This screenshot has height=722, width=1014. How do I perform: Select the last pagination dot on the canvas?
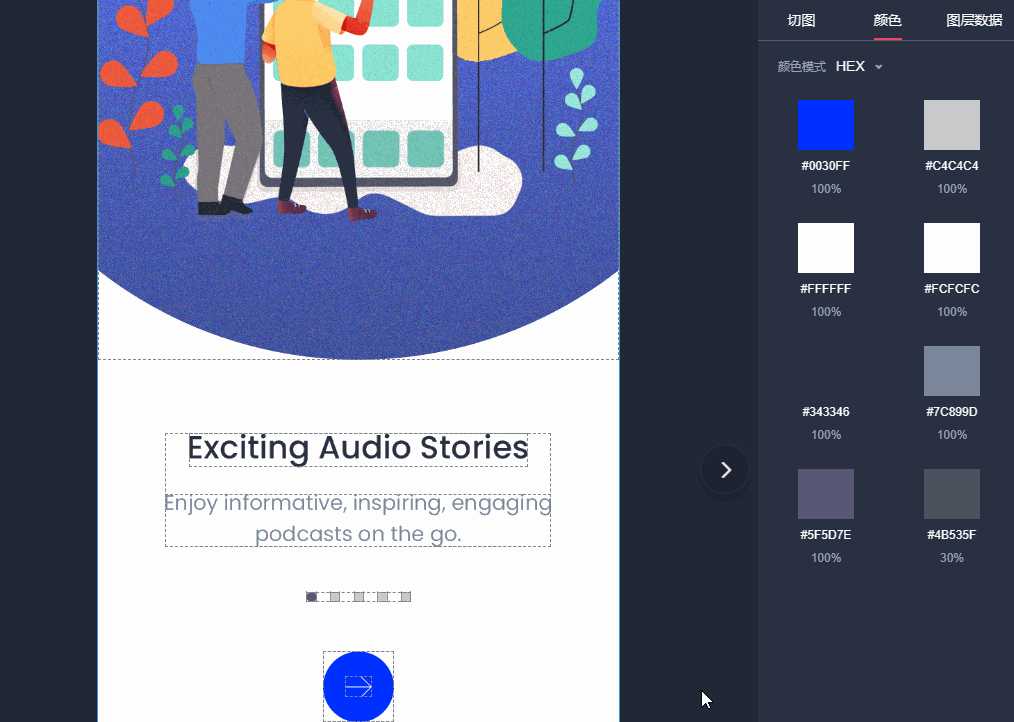click(x=405, y=597)
